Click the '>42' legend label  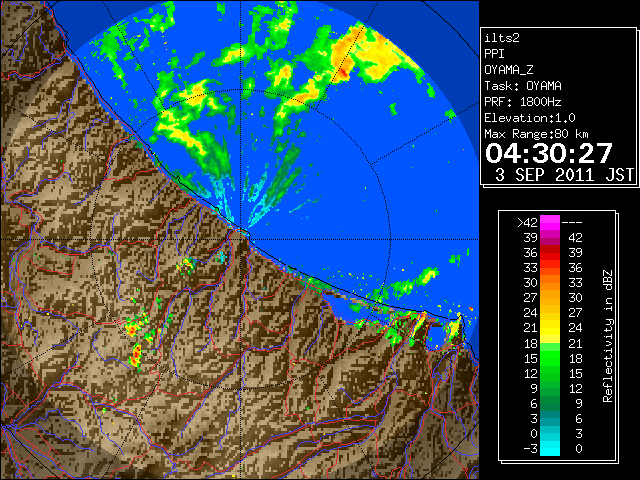(x=527, y=222)
